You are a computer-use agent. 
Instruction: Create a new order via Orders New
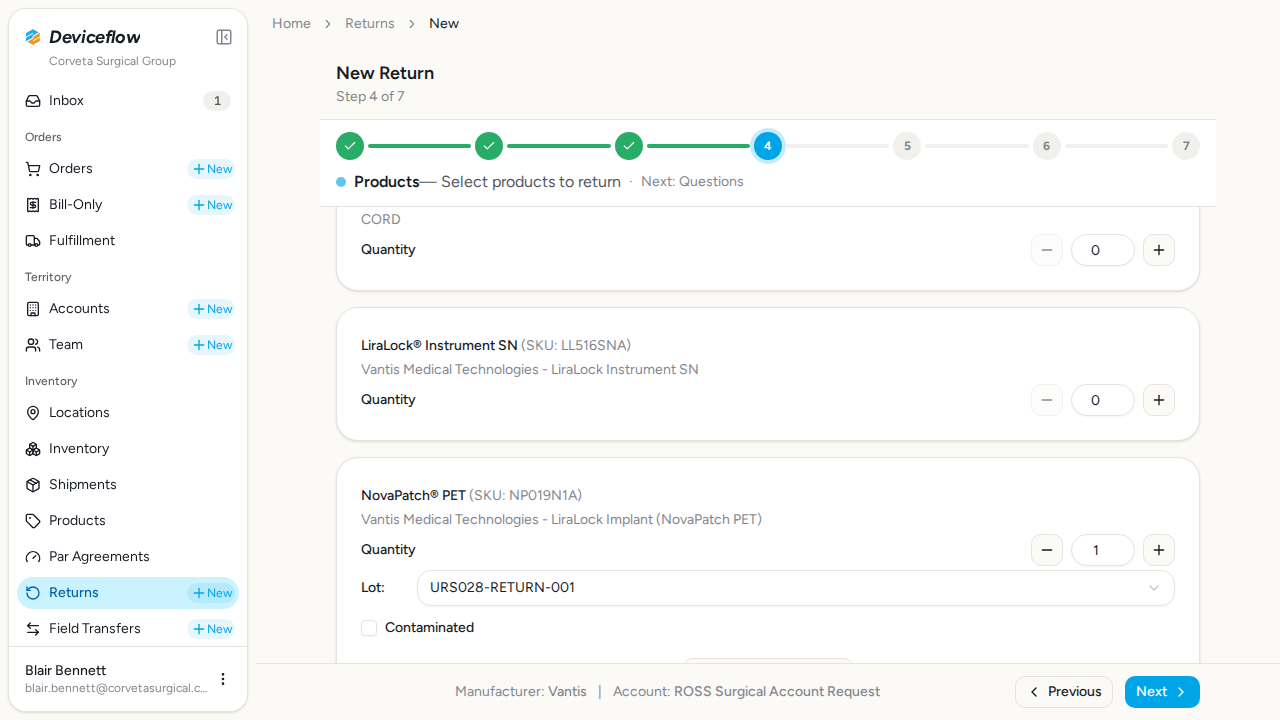[212, 169]
